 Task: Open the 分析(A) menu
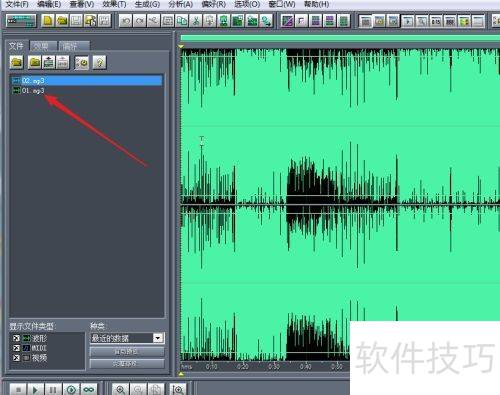pyautogui.click(x=181, y=4)
